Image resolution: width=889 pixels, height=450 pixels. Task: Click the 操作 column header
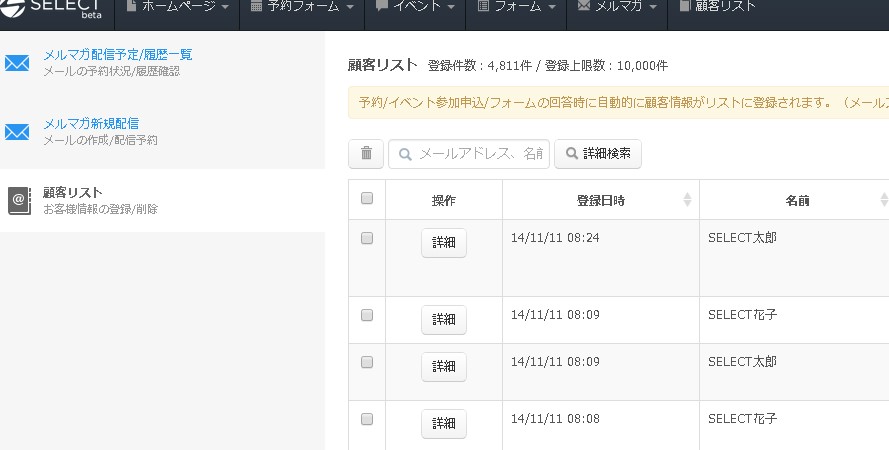[x=444, y=200]
